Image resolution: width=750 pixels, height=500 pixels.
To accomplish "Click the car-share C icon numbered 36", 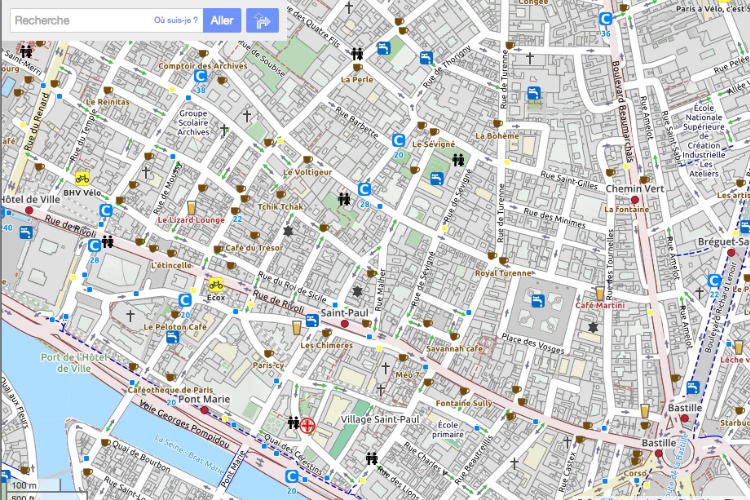I will tap(606, 19).
